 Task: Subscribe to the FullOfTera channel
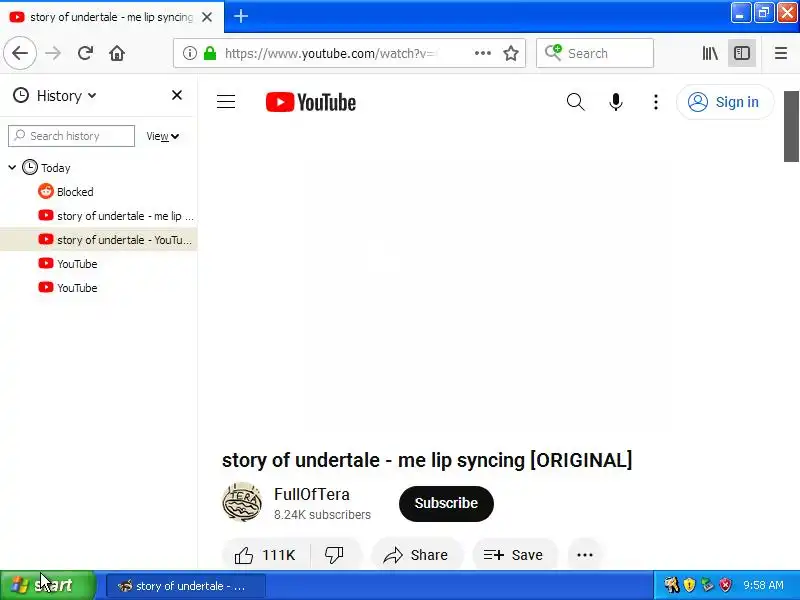446,504
